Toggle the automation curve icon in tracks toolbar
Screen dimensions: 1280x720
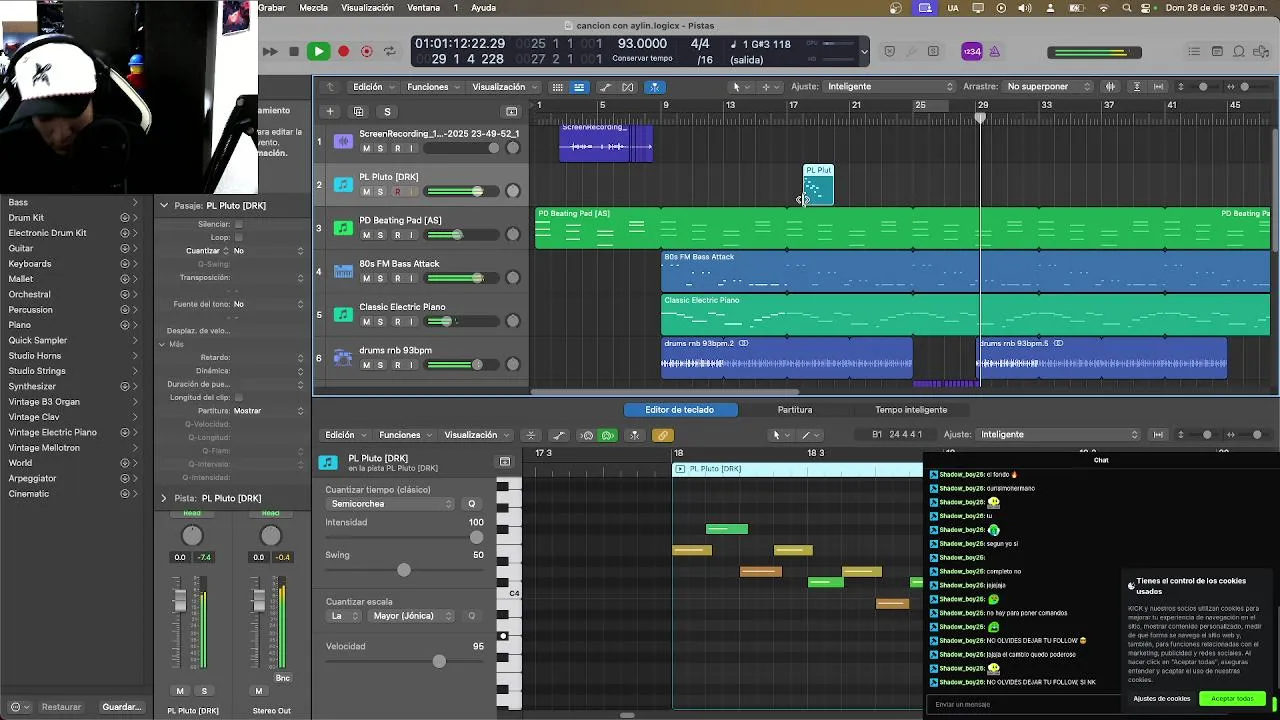(606, 87)
